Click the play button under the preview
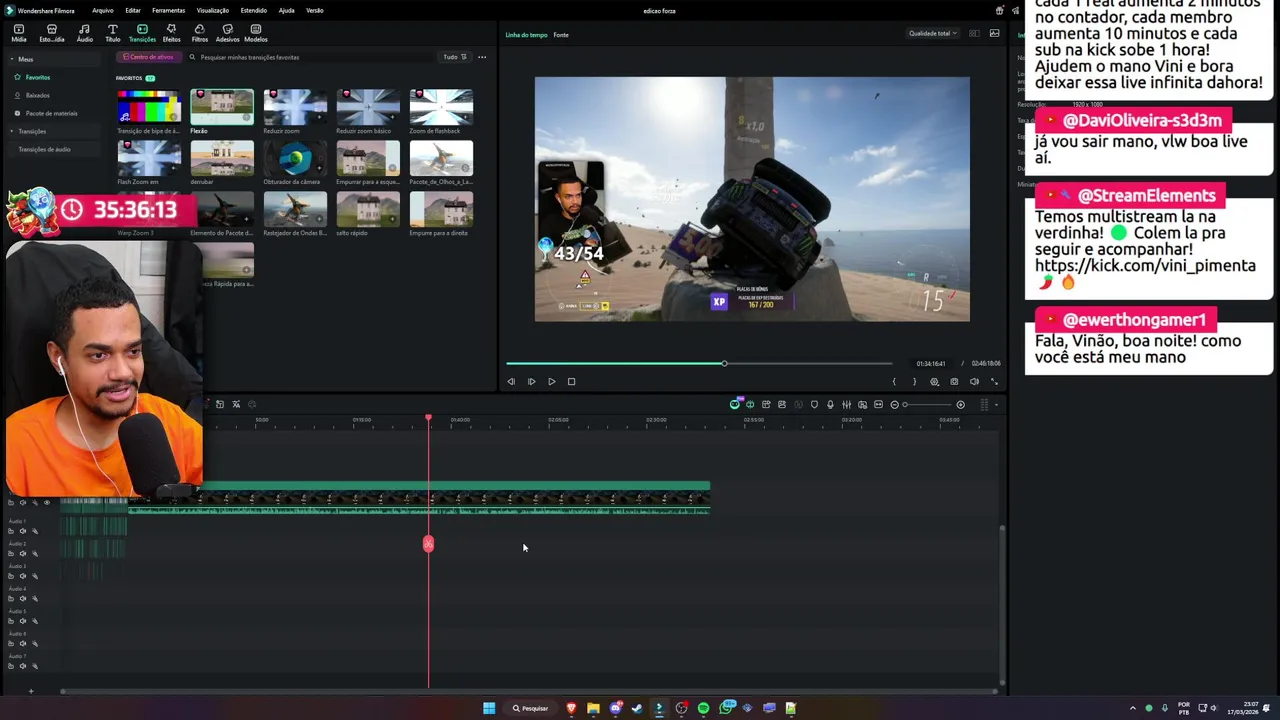 point(551,381)
